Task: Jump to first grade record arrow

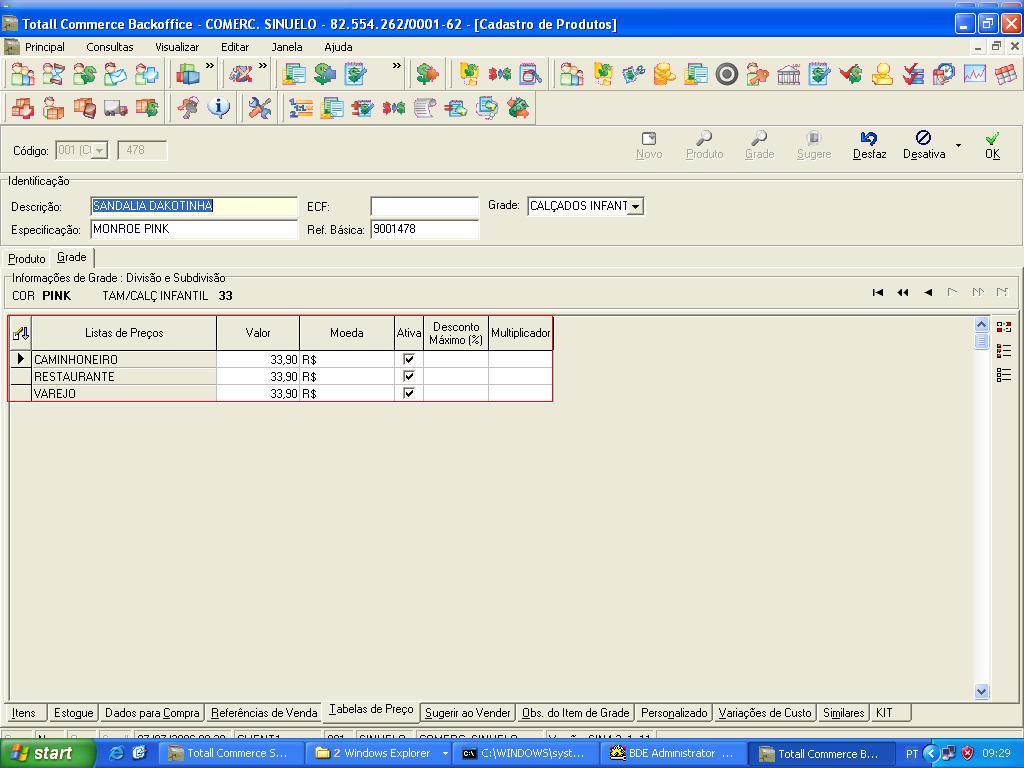Action: 878,292
